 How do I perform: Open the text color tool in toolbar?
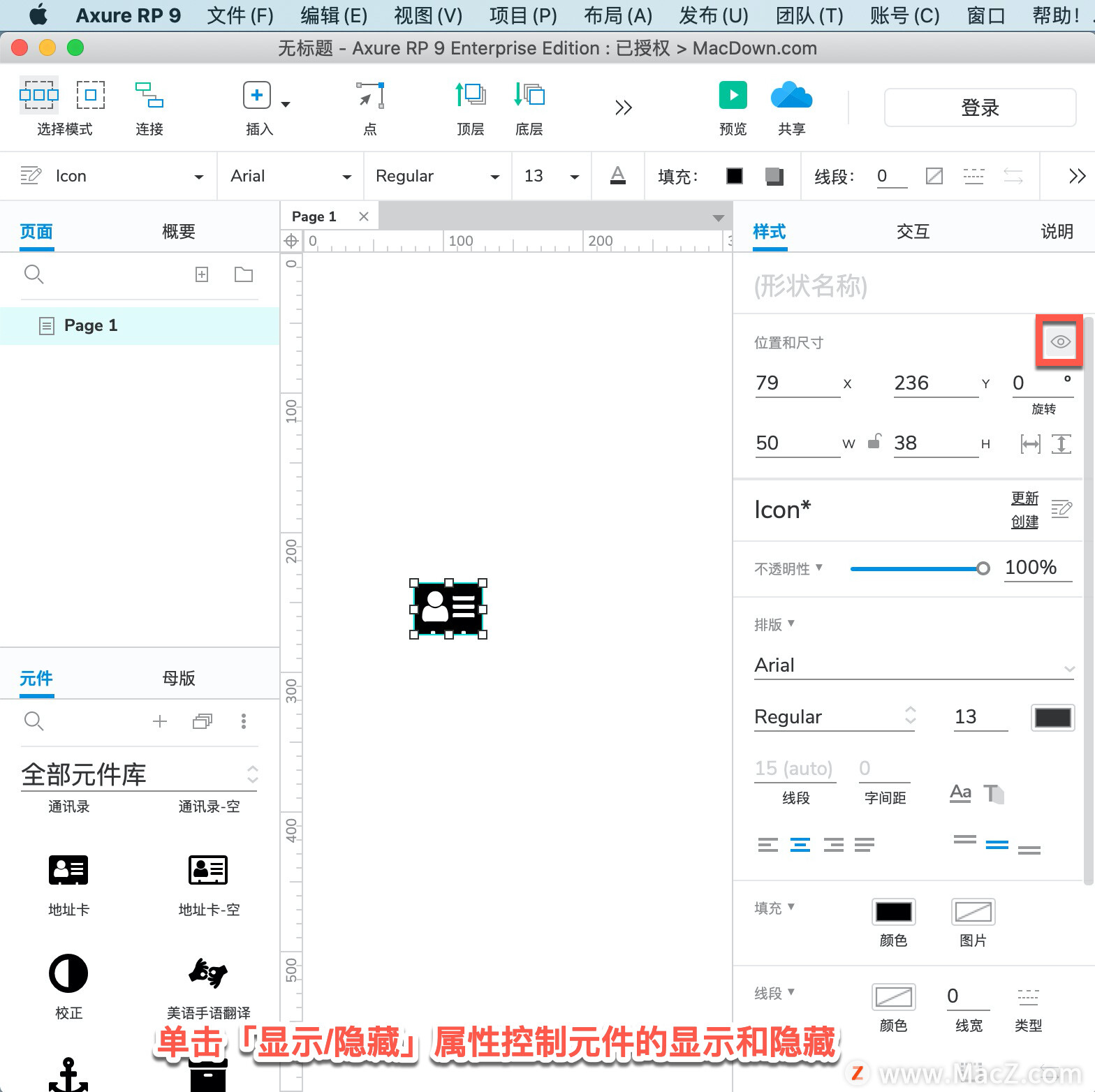(618, 175)
